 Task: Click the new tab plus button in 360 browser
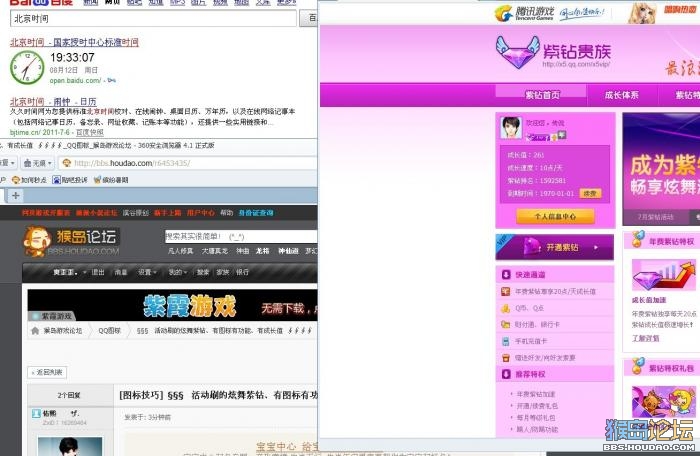pos(16,195)
